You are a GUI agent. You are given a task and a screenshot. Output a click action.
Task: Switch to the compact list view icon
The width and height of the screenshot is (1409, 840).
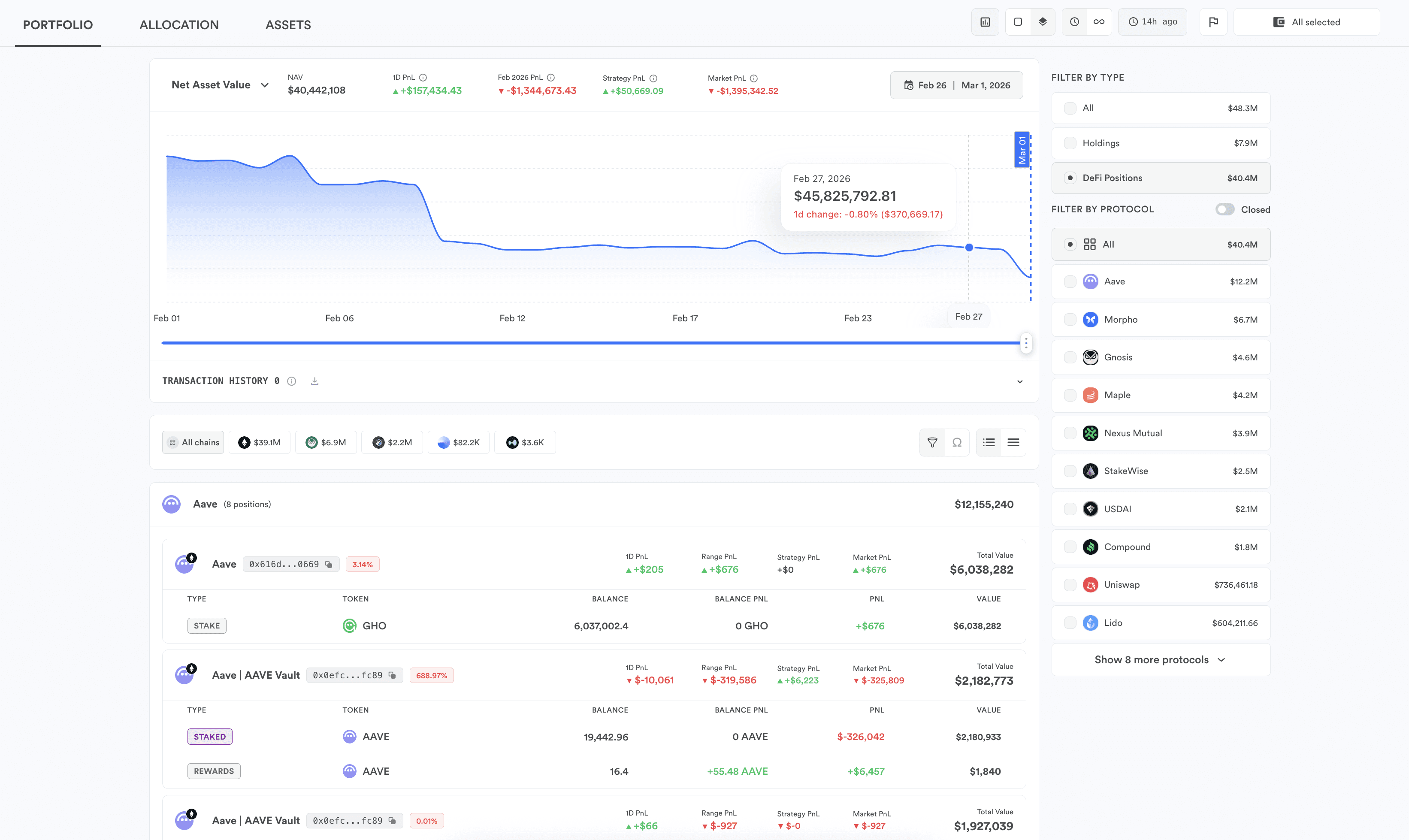click(x=1013, y=443)
